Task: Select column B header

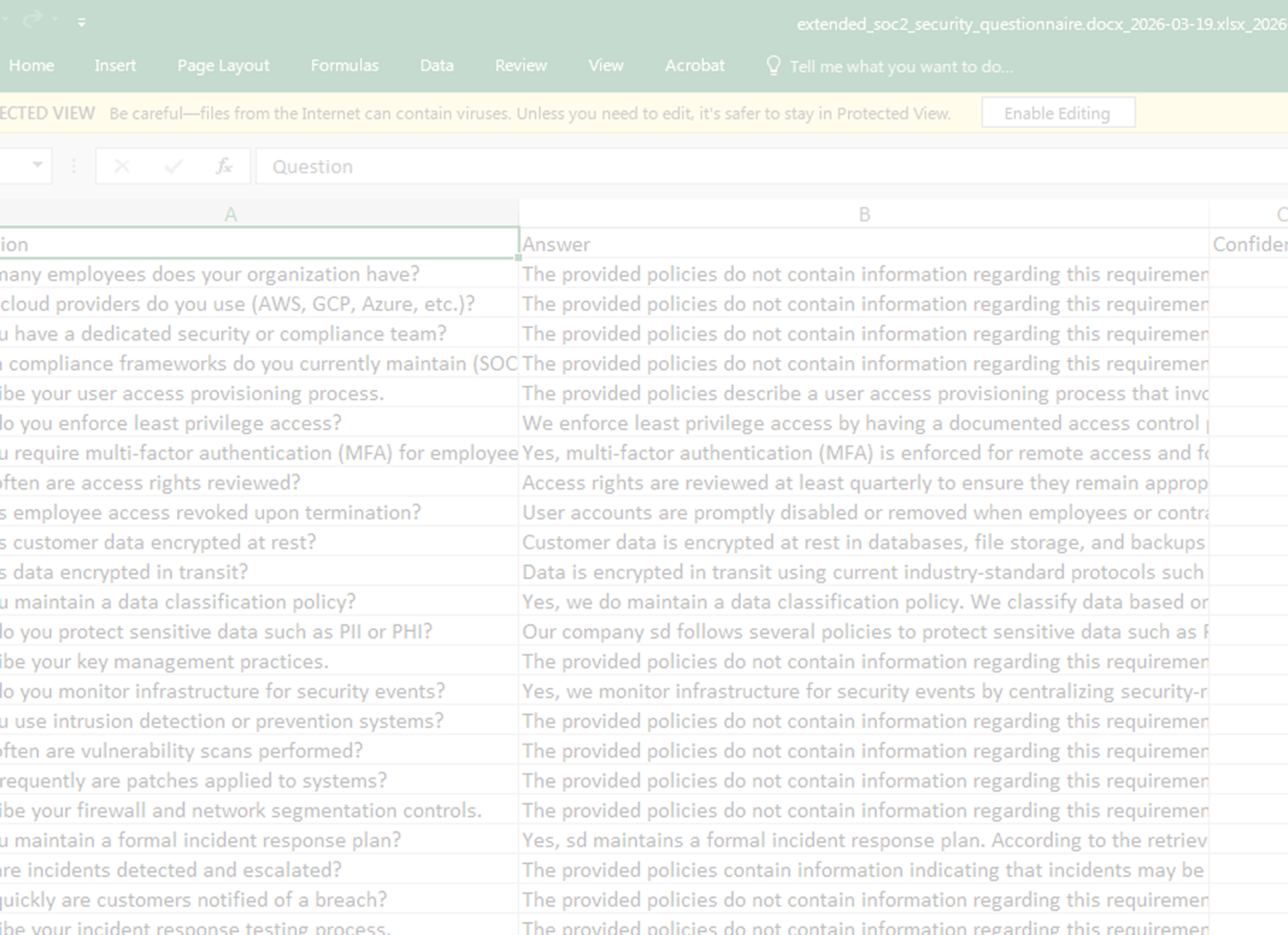Action: pos(864,214)
